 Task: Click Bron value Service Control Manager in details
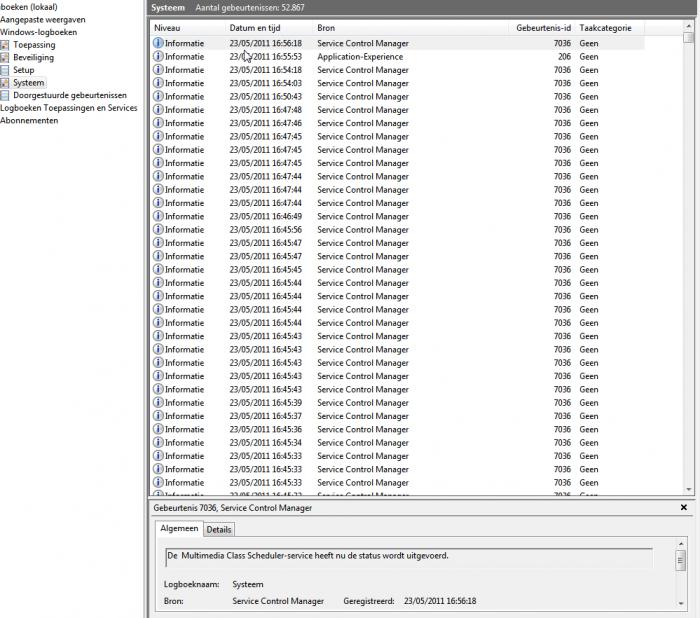[x=278, y=601]
